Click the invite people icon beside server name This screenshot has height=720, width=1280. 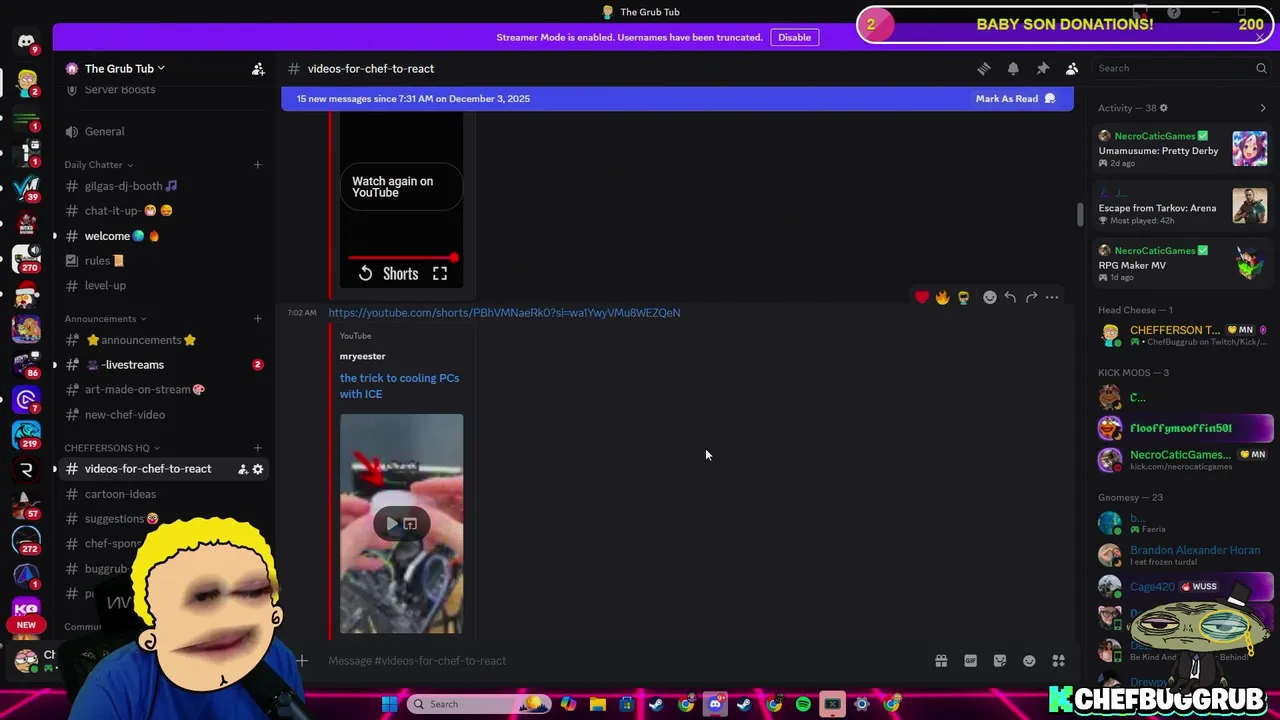[x=258, y=68]
